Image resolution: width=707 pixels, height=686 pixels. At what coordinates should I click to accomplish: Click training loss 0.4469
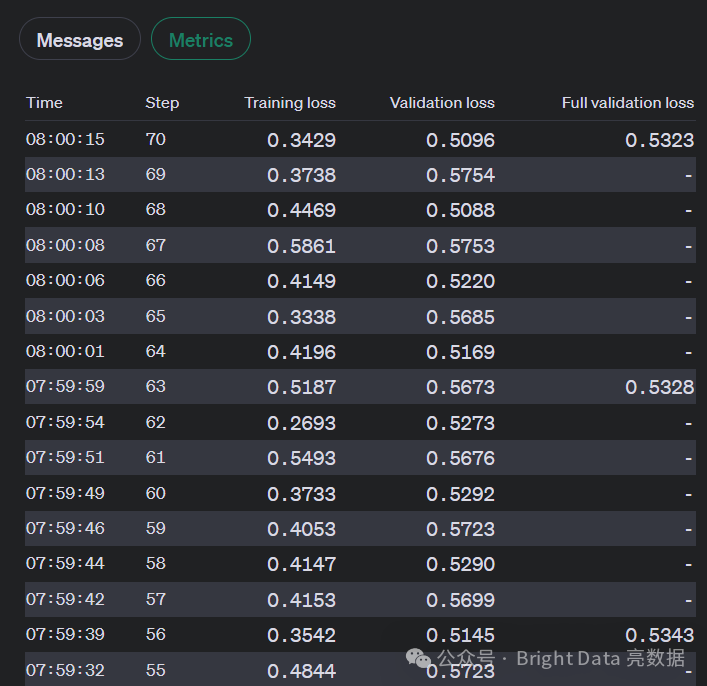(x=301, y=211)
